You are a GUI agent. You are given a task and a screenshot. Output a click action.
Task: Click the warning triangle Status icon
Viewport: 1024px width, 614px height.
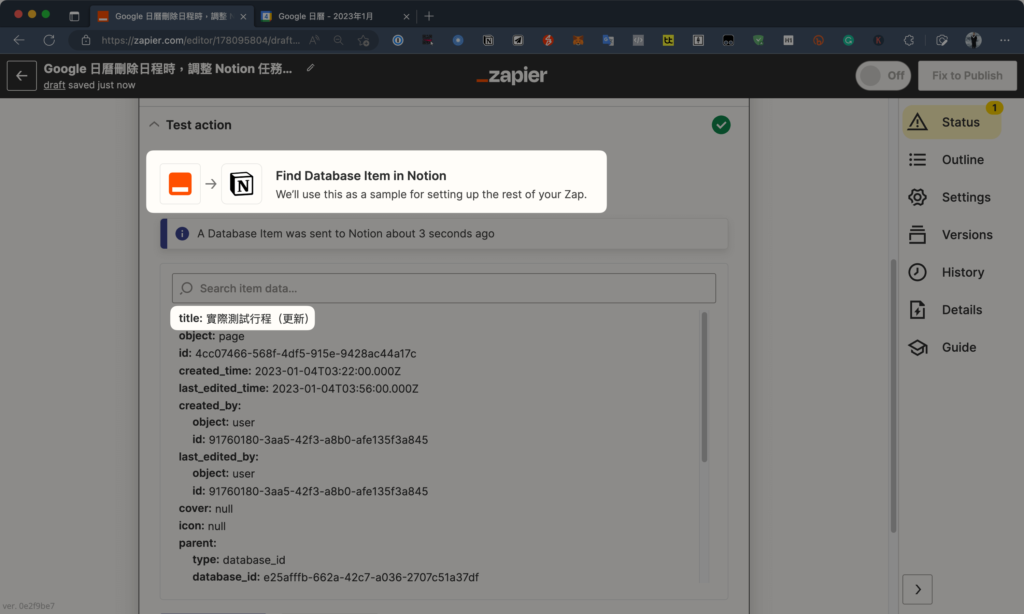[918, 122]
